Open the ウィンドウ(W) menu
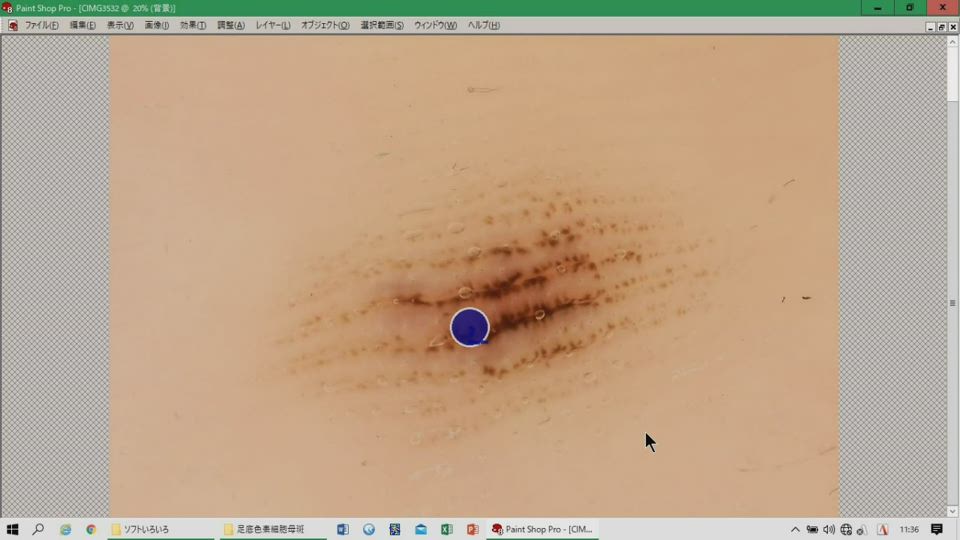The height and width of the screenshot is (540, 960). 435,25
